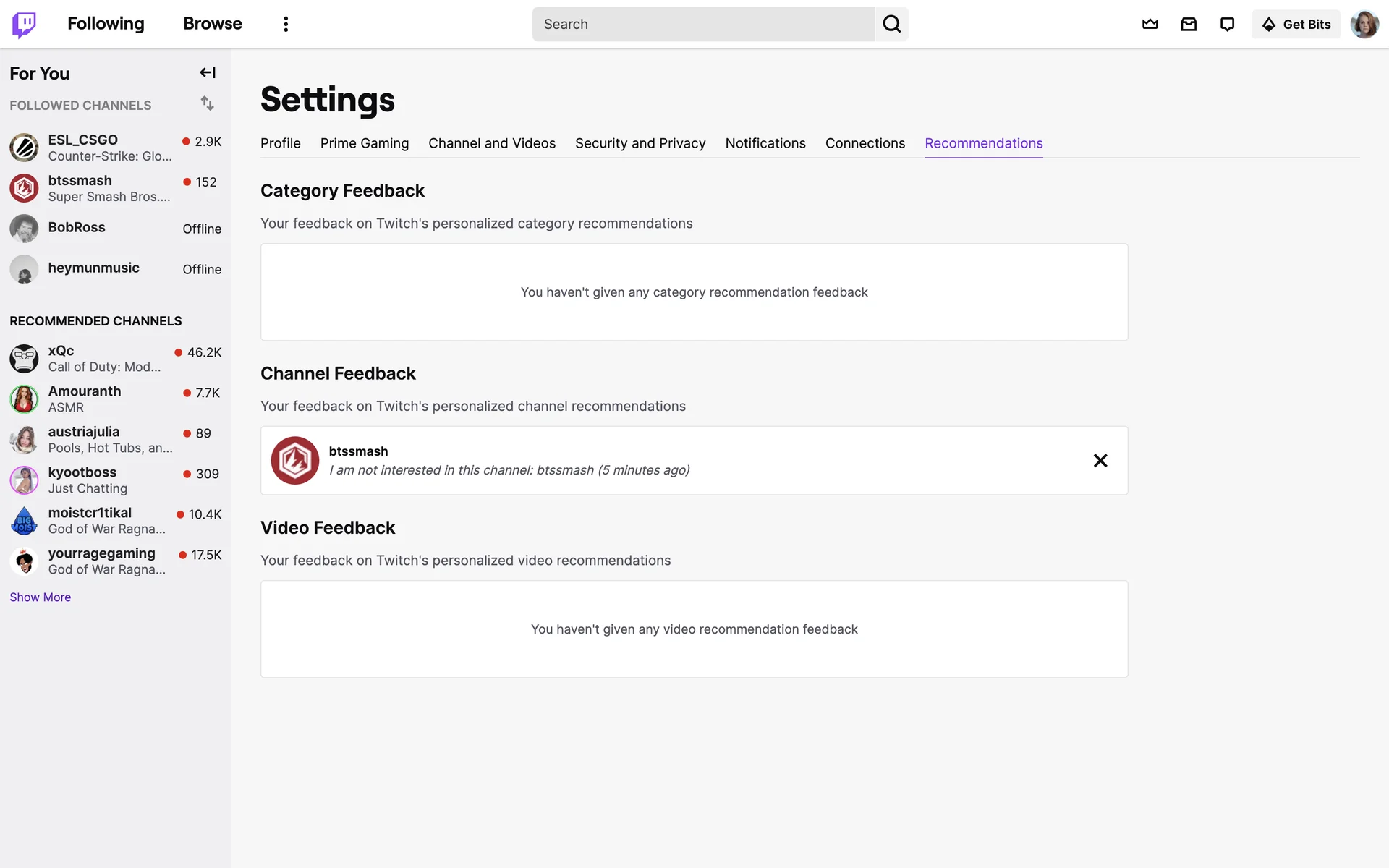The height and width of the screenshot is (868, 1389).
Task: Open the Whispers chat bubble icon
Action: 1227,25
